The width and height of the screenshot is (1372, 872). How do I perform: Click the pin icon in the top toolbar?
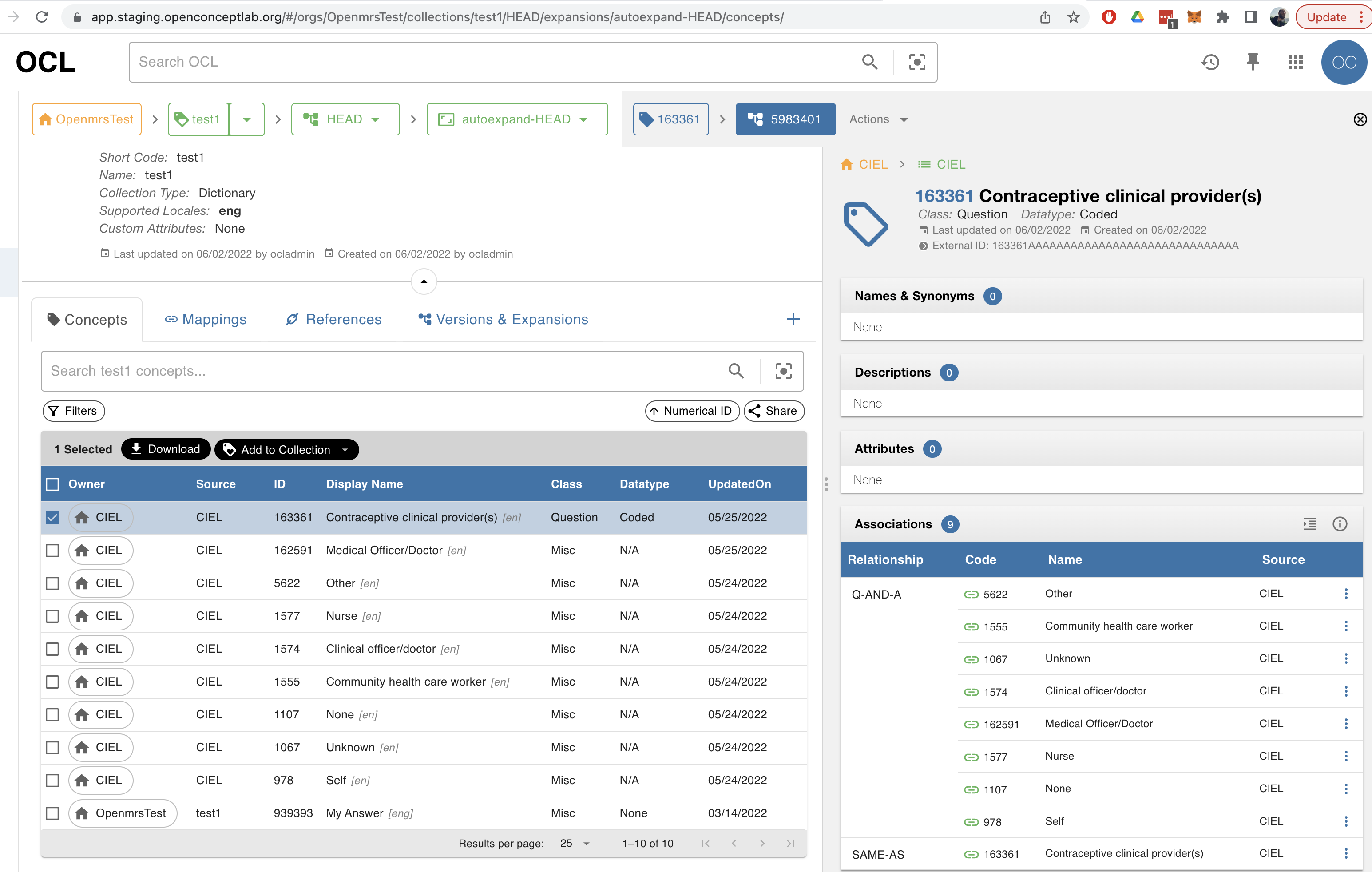coord(1253,62)
